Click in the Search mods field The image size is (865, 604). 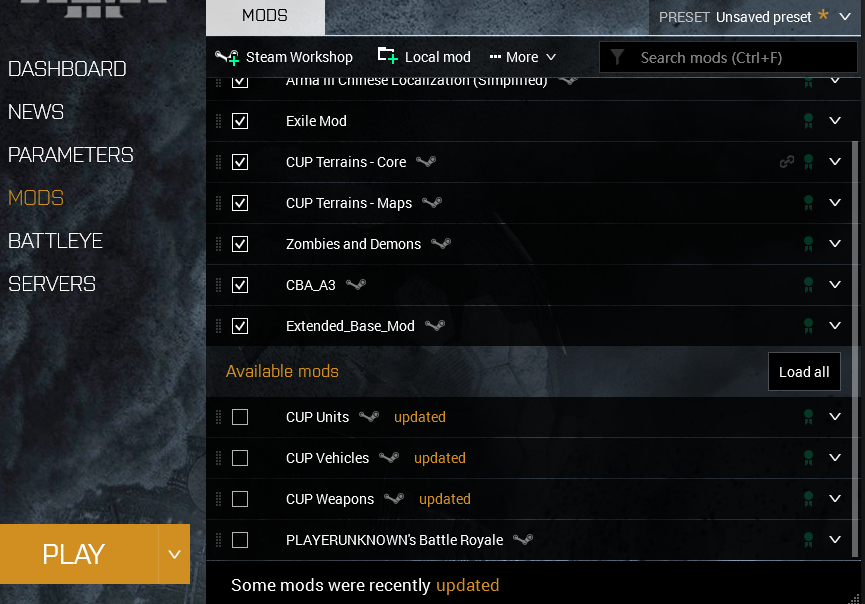pos(728,57)
